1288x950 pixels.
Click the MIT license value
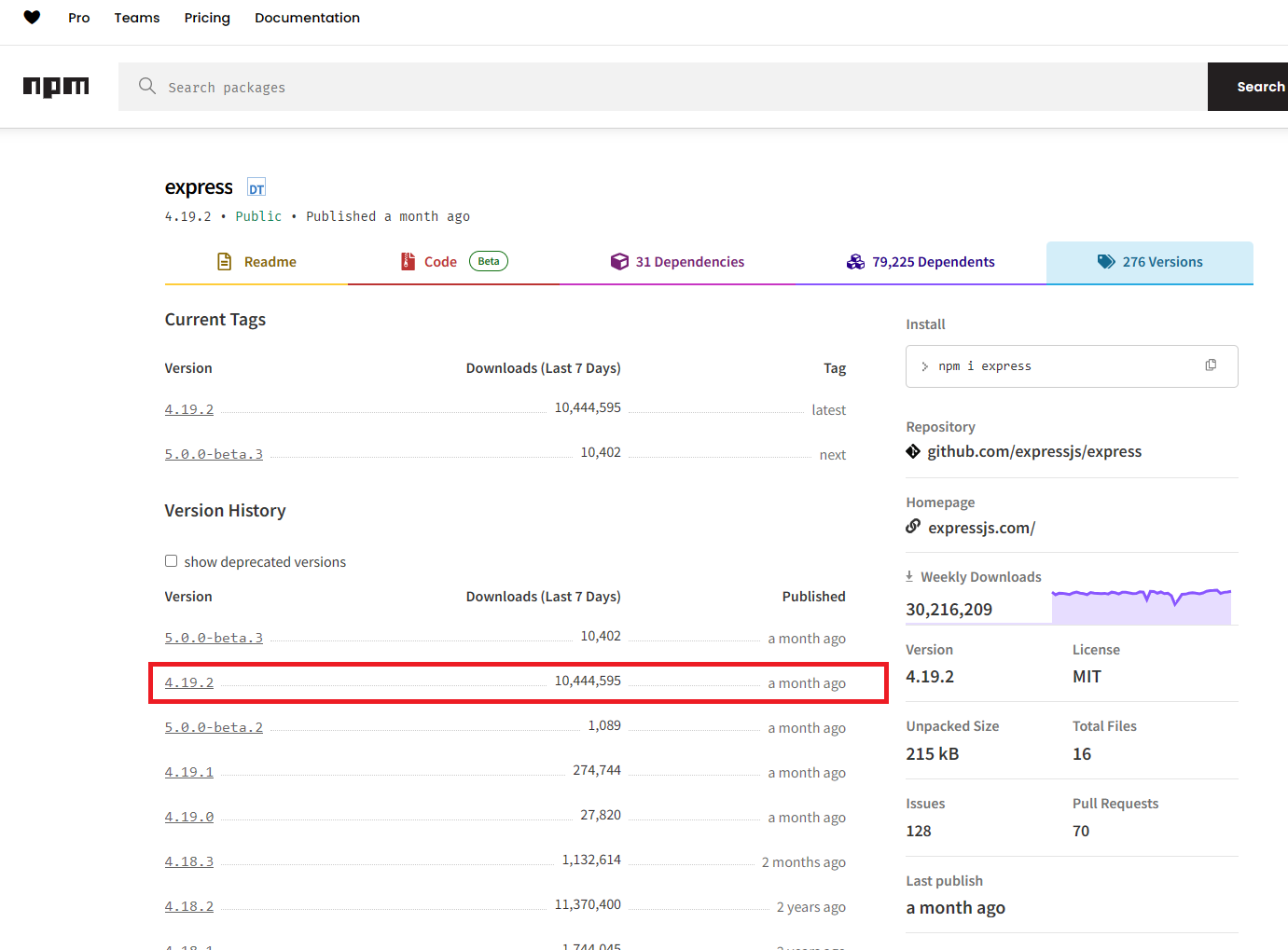(1087, 677)
